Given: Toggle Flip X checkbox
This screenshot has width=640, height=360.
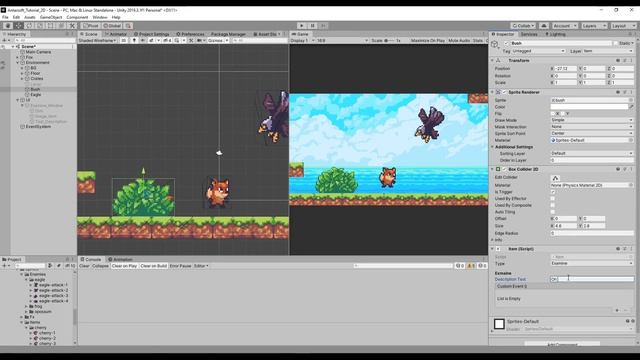Looking at the screenshot, I should click(x=553, y=113).
